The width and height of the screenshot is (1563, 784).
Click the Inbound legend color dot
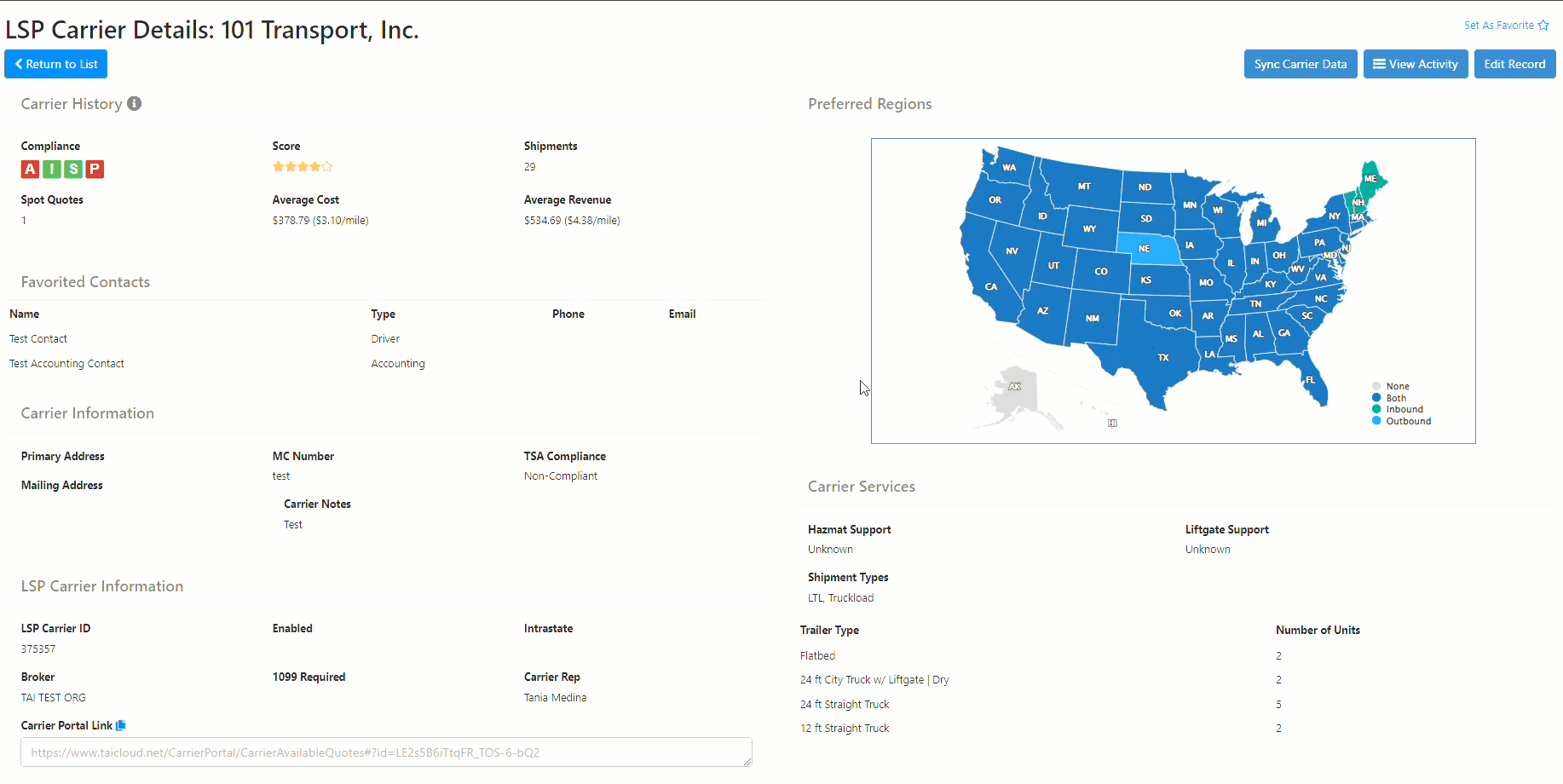1376,409
